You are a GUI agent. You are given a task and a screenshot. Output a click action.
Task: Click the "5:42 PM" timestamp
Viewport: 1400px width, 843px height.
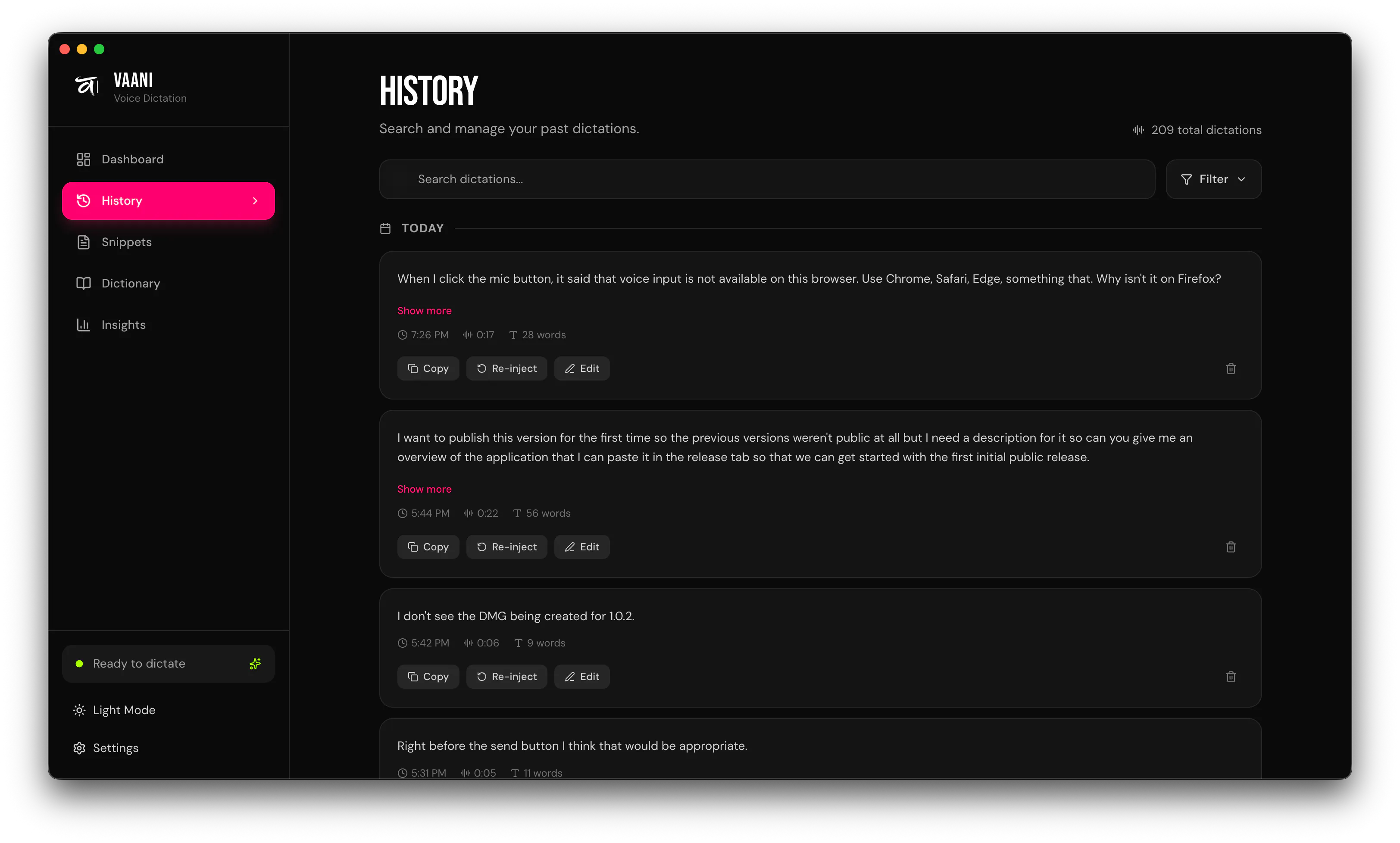coord(430,643)
